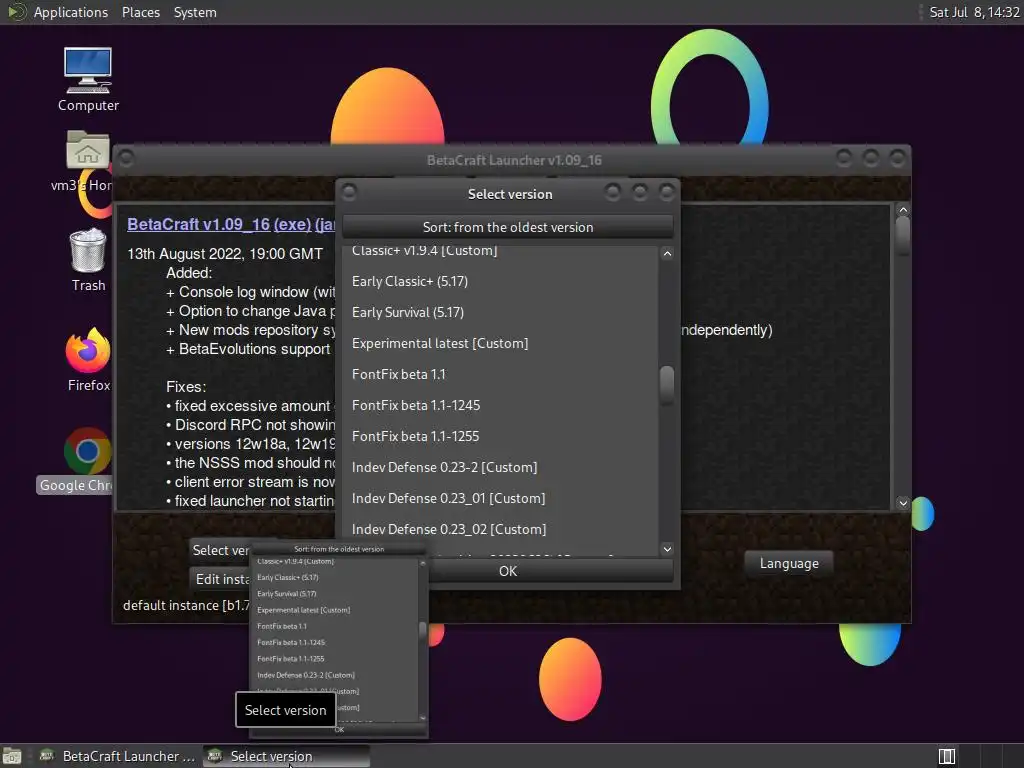Switch to BetaCraft Launcher taskbar entry

[x=118, y=756]
